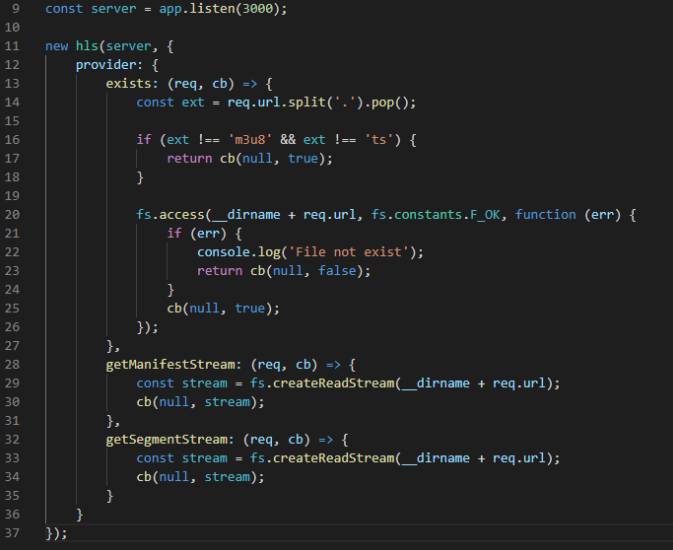
Task: Click line number 37 in the gutter
Action: 12,533
